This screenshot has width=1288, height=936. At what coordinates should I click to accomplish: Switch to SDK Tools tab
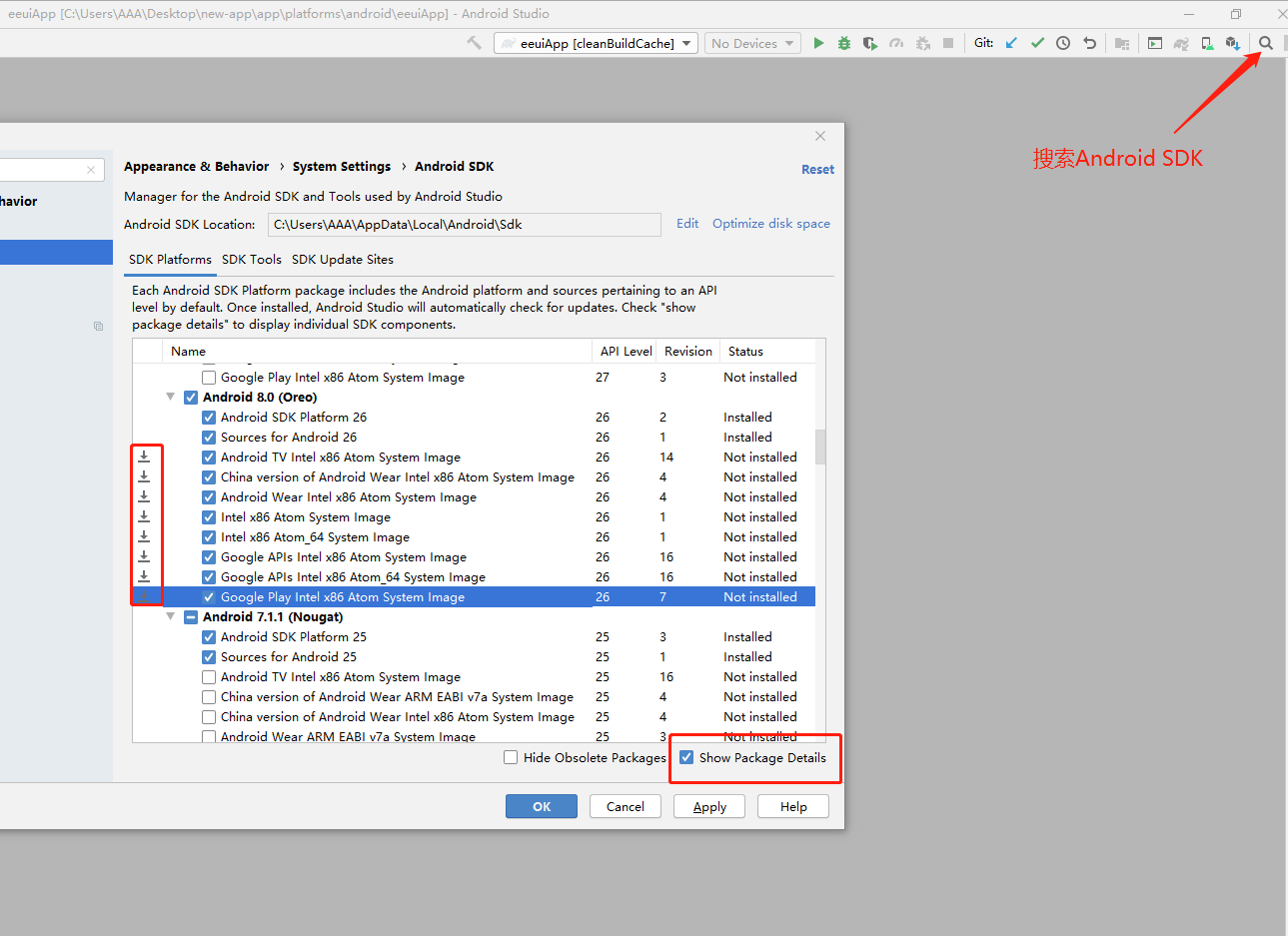click(252, 259)
